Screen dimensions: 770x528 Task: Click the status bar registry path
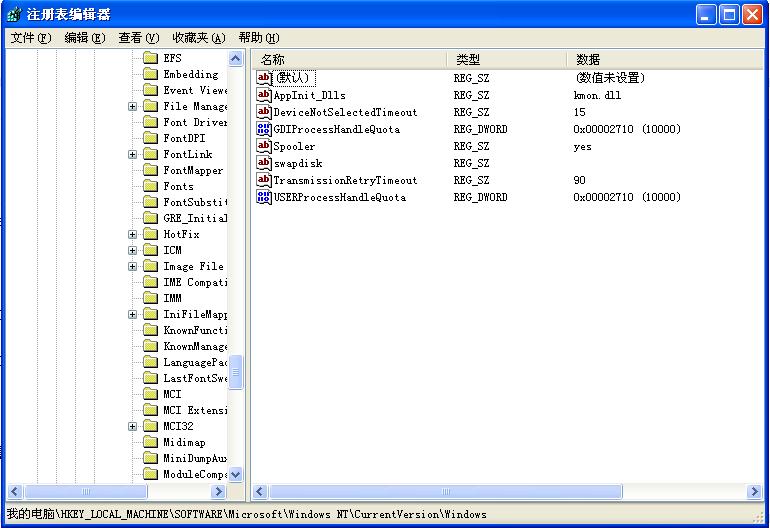tap(247, 514)
